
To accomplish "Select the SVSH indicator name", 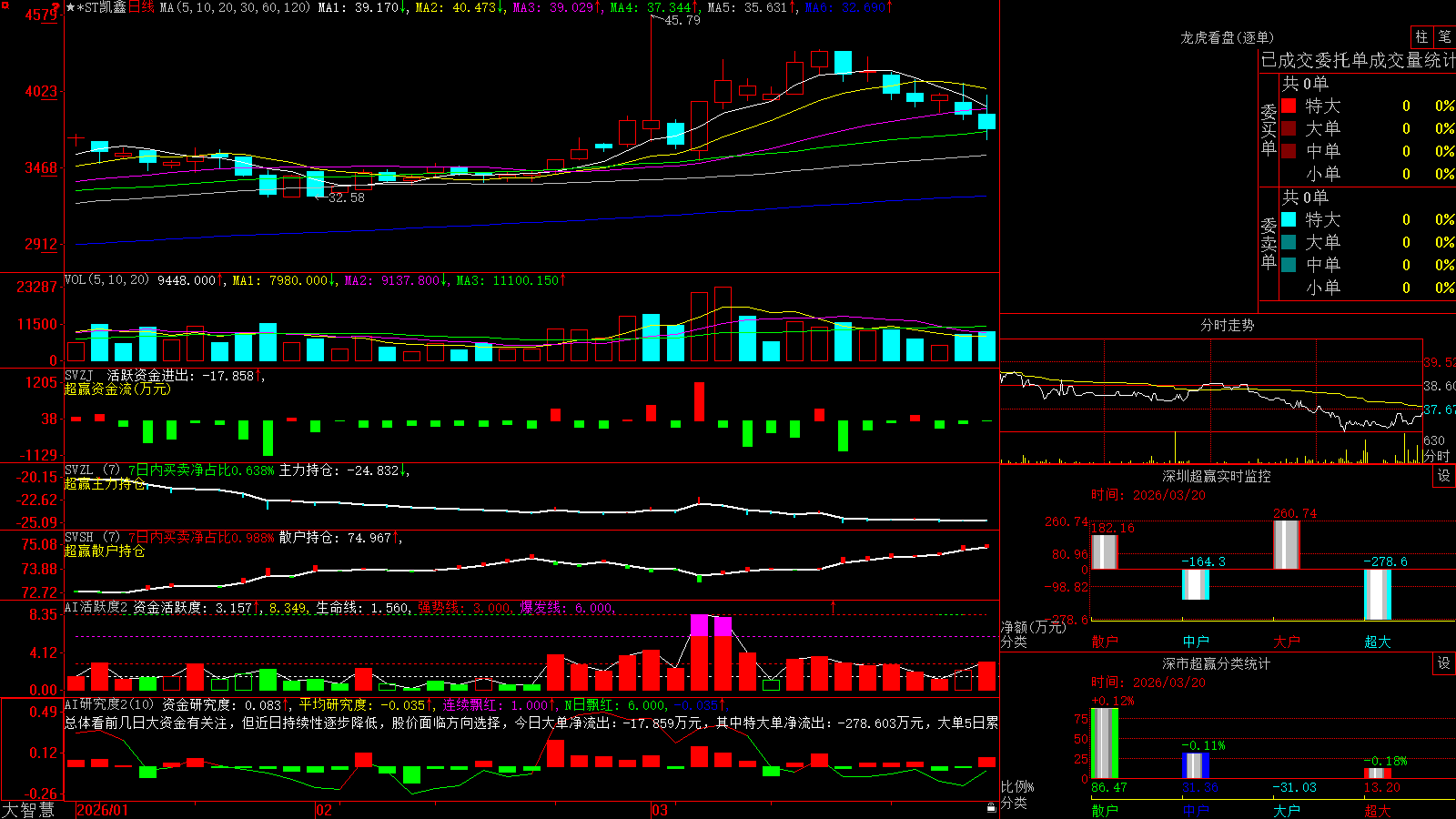I will click(x=79, y=537).
